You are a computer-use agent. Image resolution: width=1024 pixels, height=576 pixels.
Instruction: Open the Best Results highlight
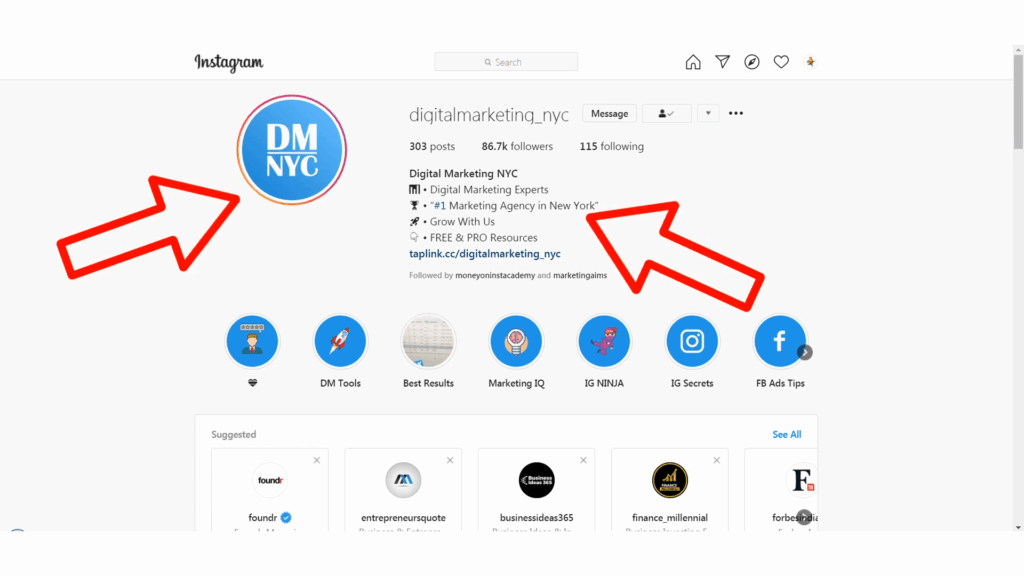(428, 342)
